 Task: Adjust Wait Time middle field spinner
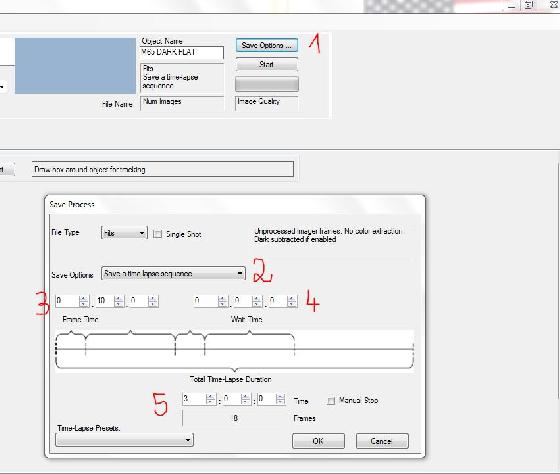click(x=248, y=301)
